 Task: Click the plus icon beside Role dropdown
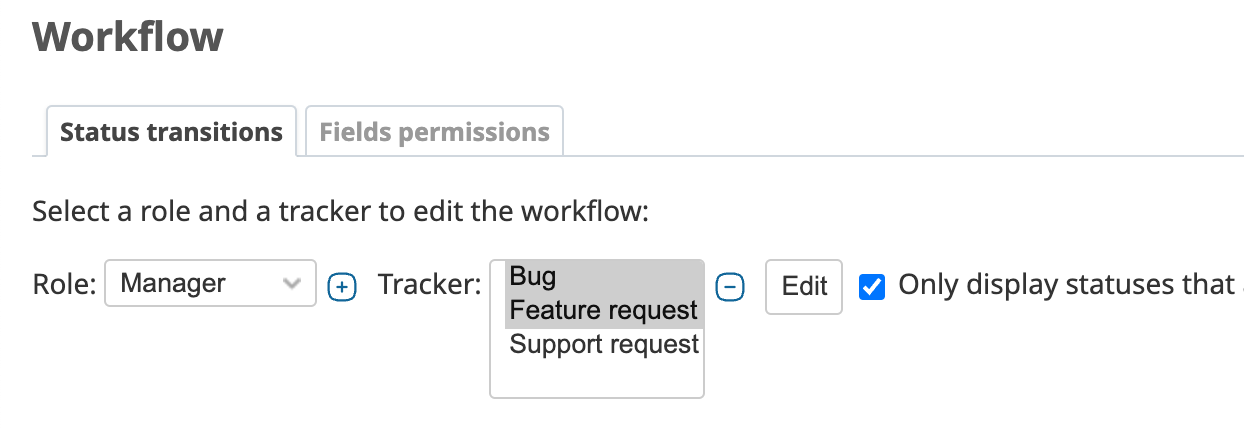(x=342, y=287)
